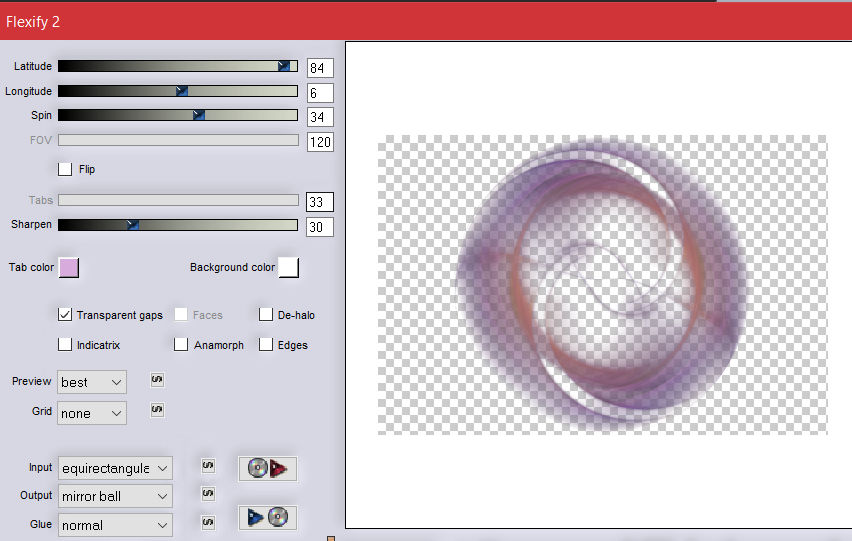The height and width of the screenshot is (541, 852).
Task: Click the Spin slider track
Action: coord(178,115)
